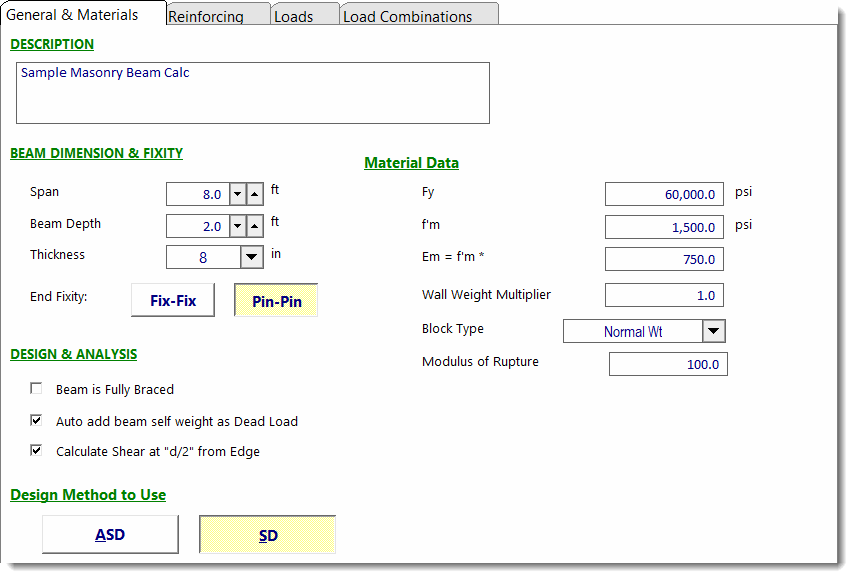Click the Modulus of Rupture field

668,364
